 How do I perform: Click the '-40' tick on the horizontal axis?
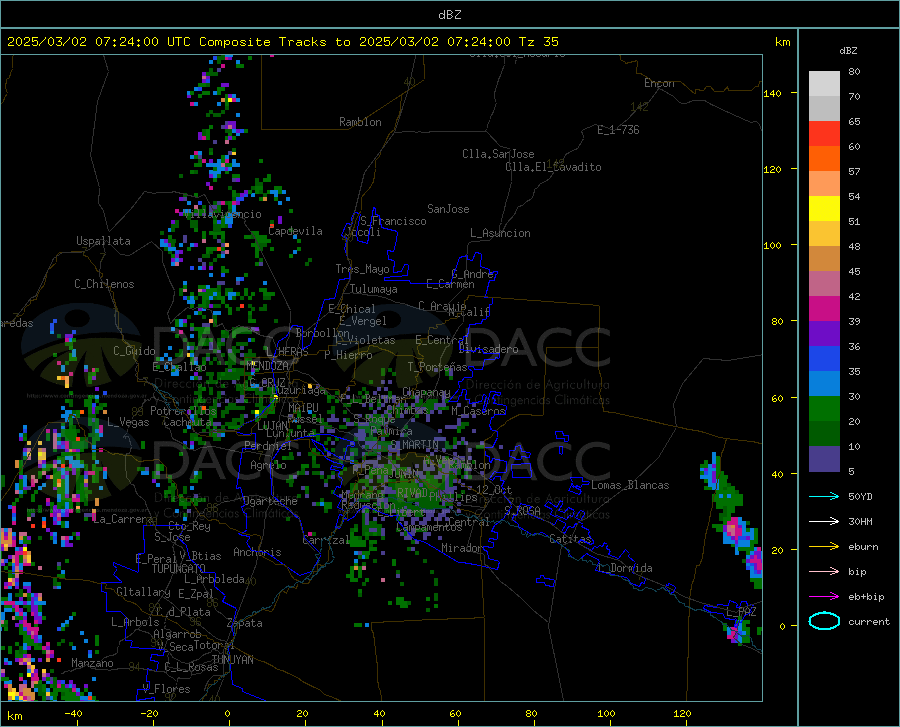[x=73, y=713]
